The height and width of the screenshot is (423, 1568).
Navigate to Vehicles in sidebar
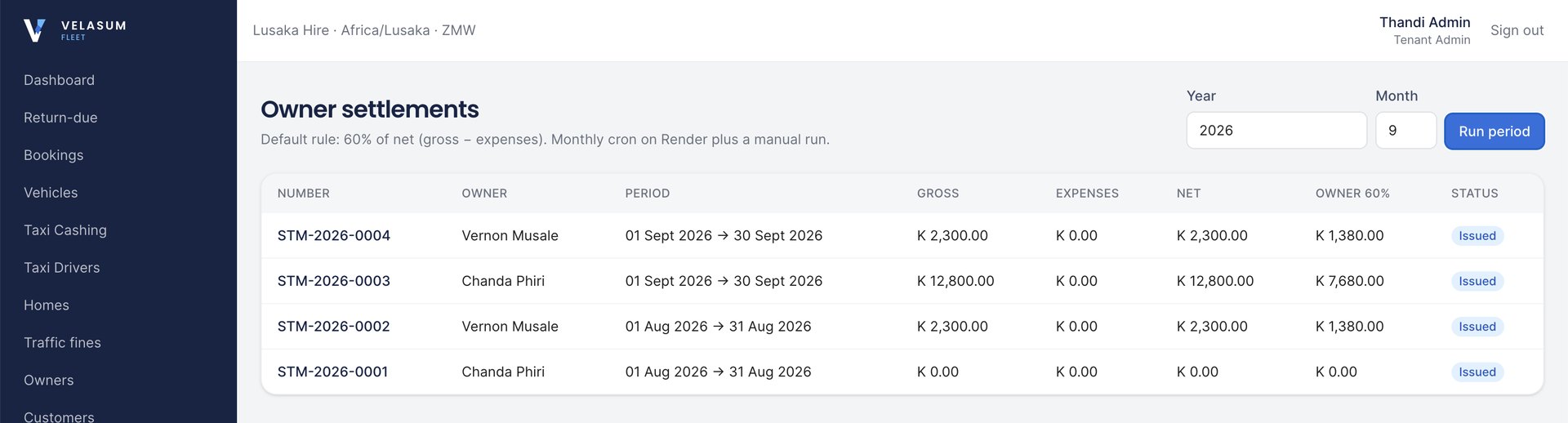tap(51, 193)
